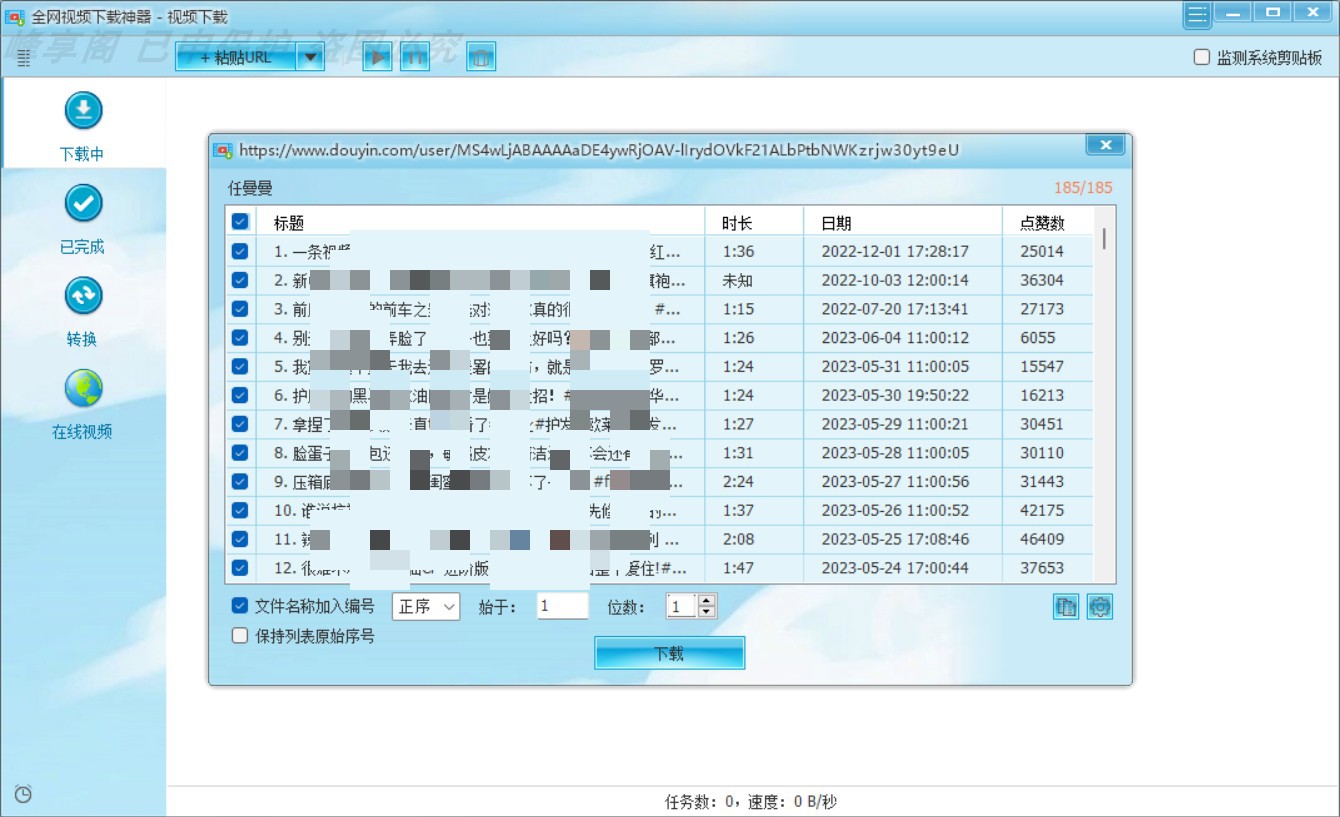1340x817 pixels.
Task: Click the date 2023-06-04 11:00:12
Action: click(x=895, y=338)
